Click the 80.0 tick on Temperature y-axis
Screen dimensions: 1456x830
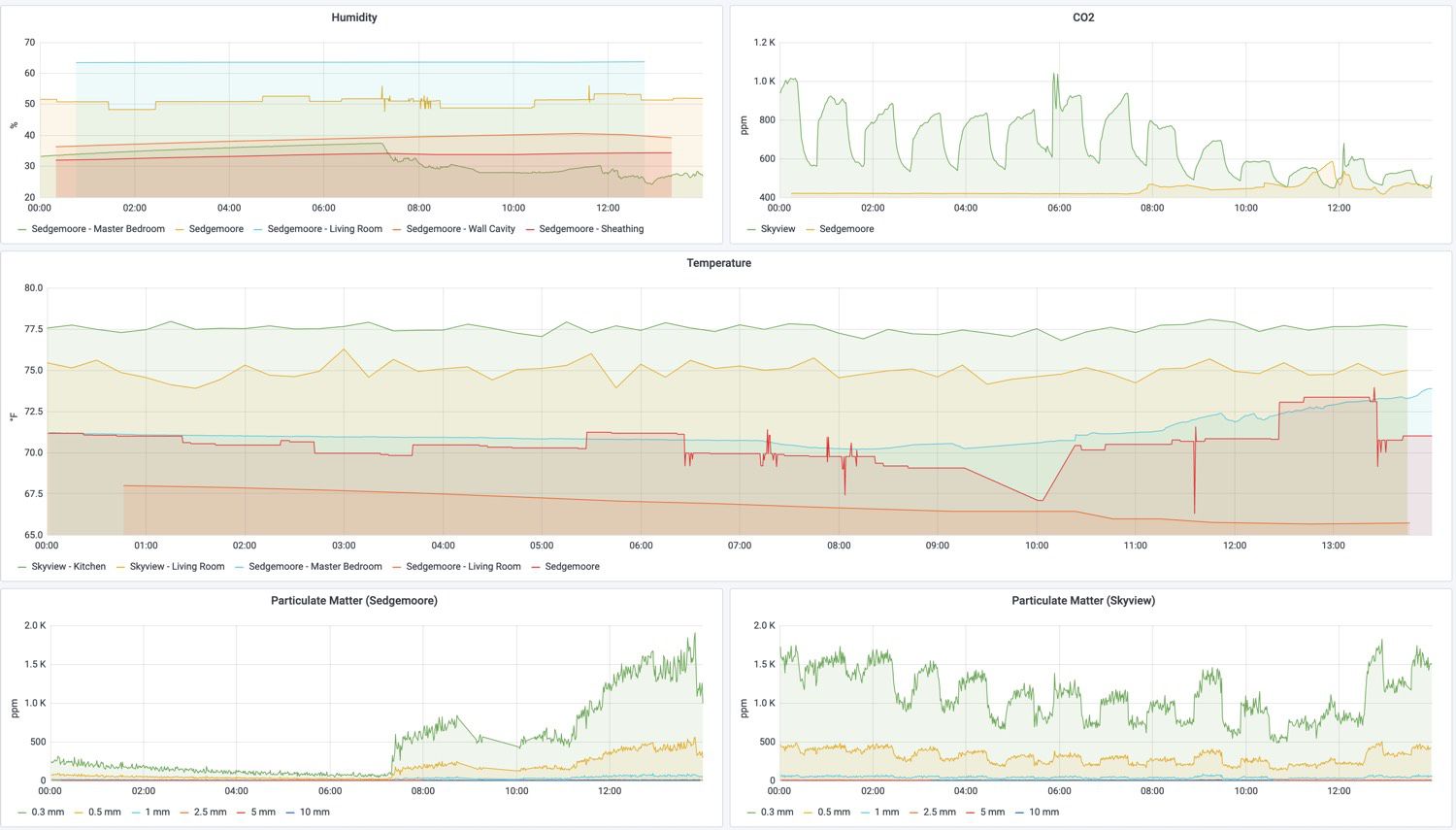33,288
